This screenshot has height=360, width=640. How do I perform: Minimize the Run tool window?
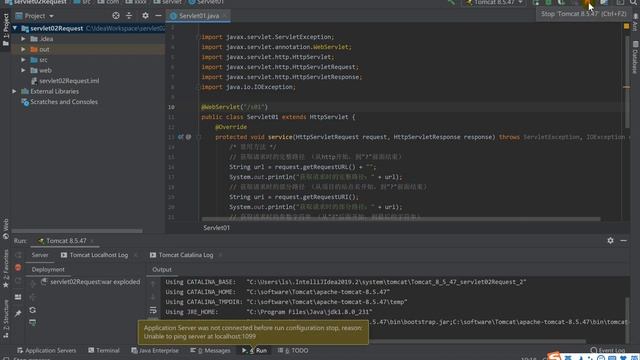click(623, 241)
